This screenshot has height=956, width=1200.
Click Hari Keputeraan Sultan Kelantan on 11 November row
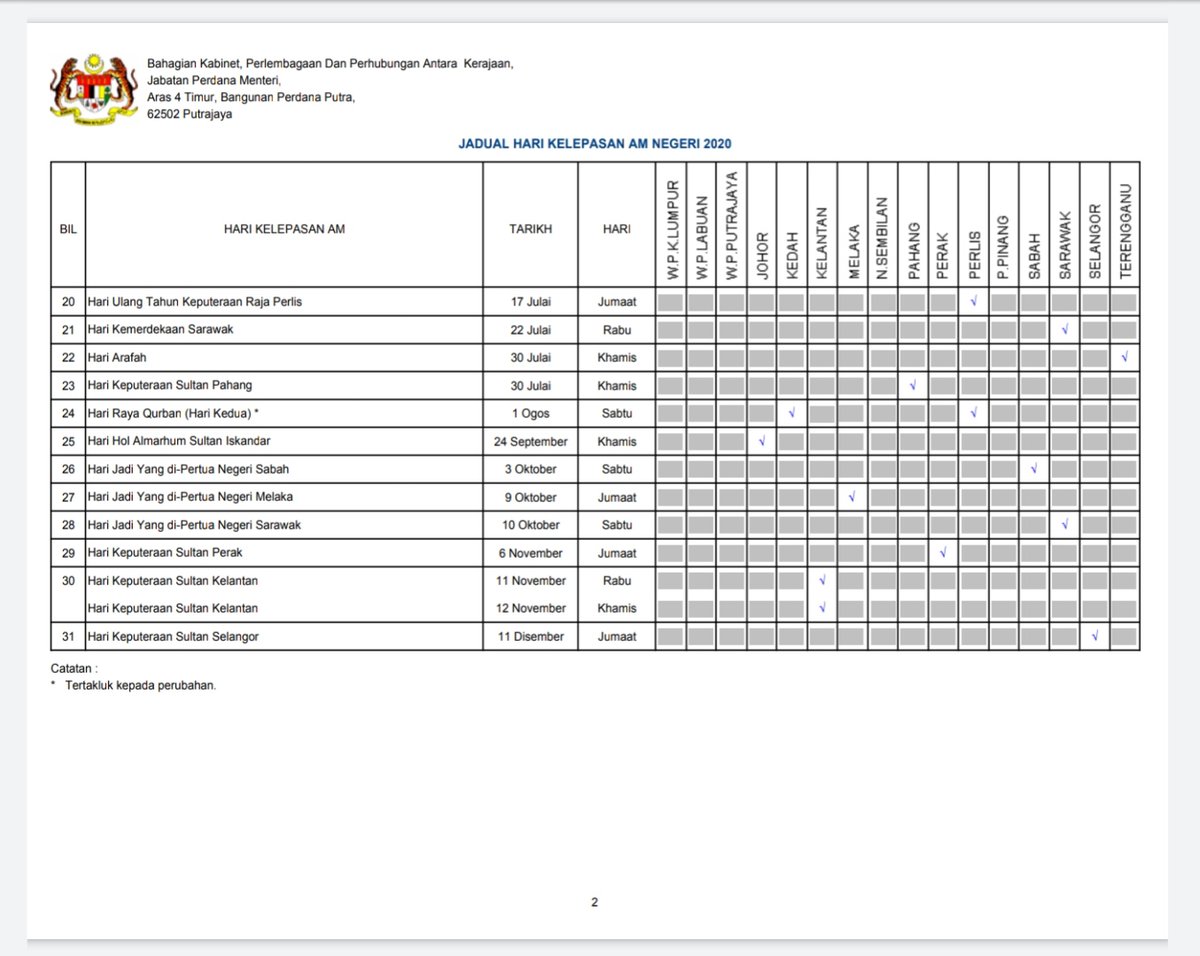coord(173,581)
